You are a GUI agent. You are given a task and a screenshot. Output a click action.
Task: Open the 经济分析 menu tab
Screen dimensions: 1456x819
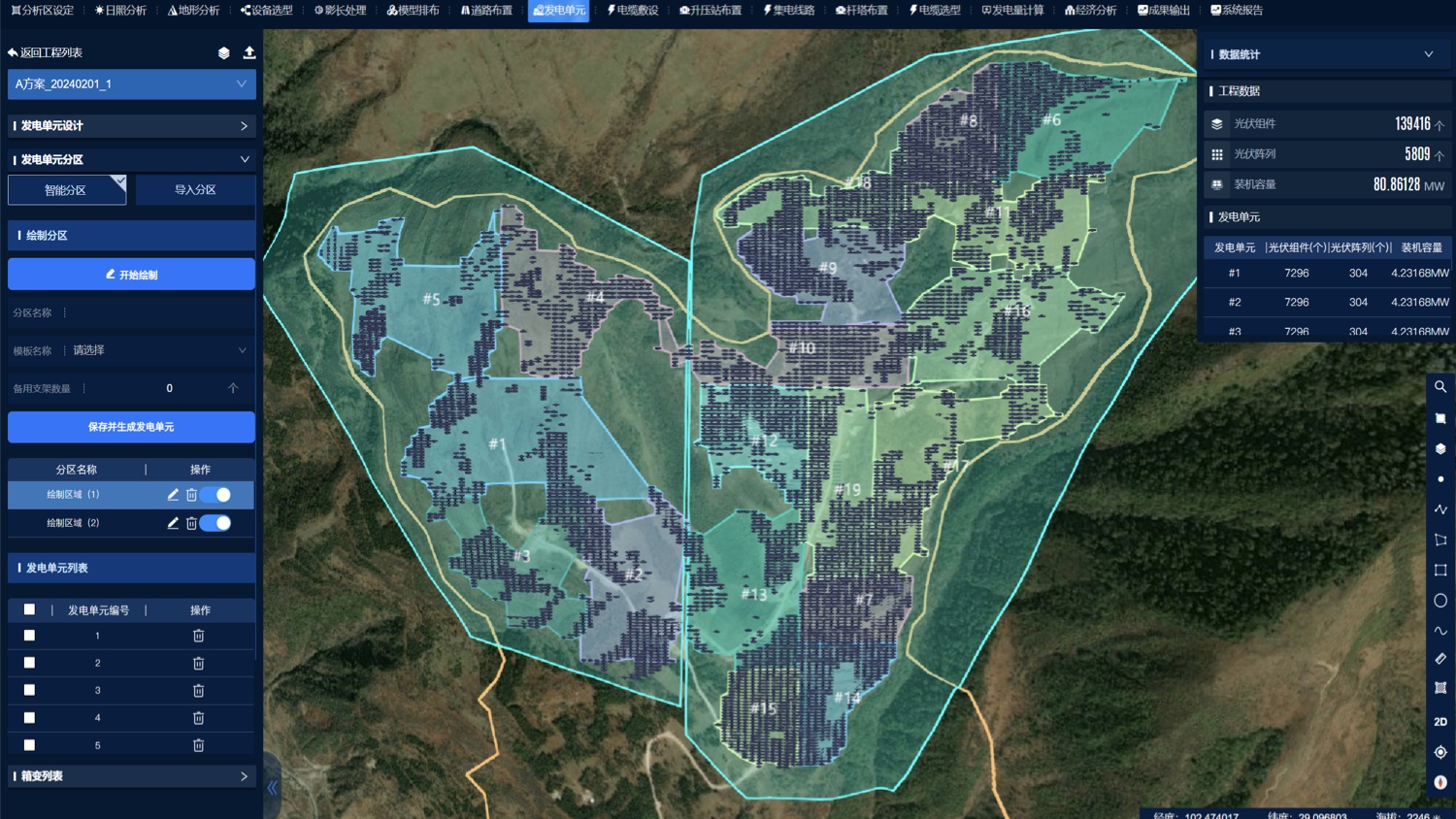pos(1091,10)
